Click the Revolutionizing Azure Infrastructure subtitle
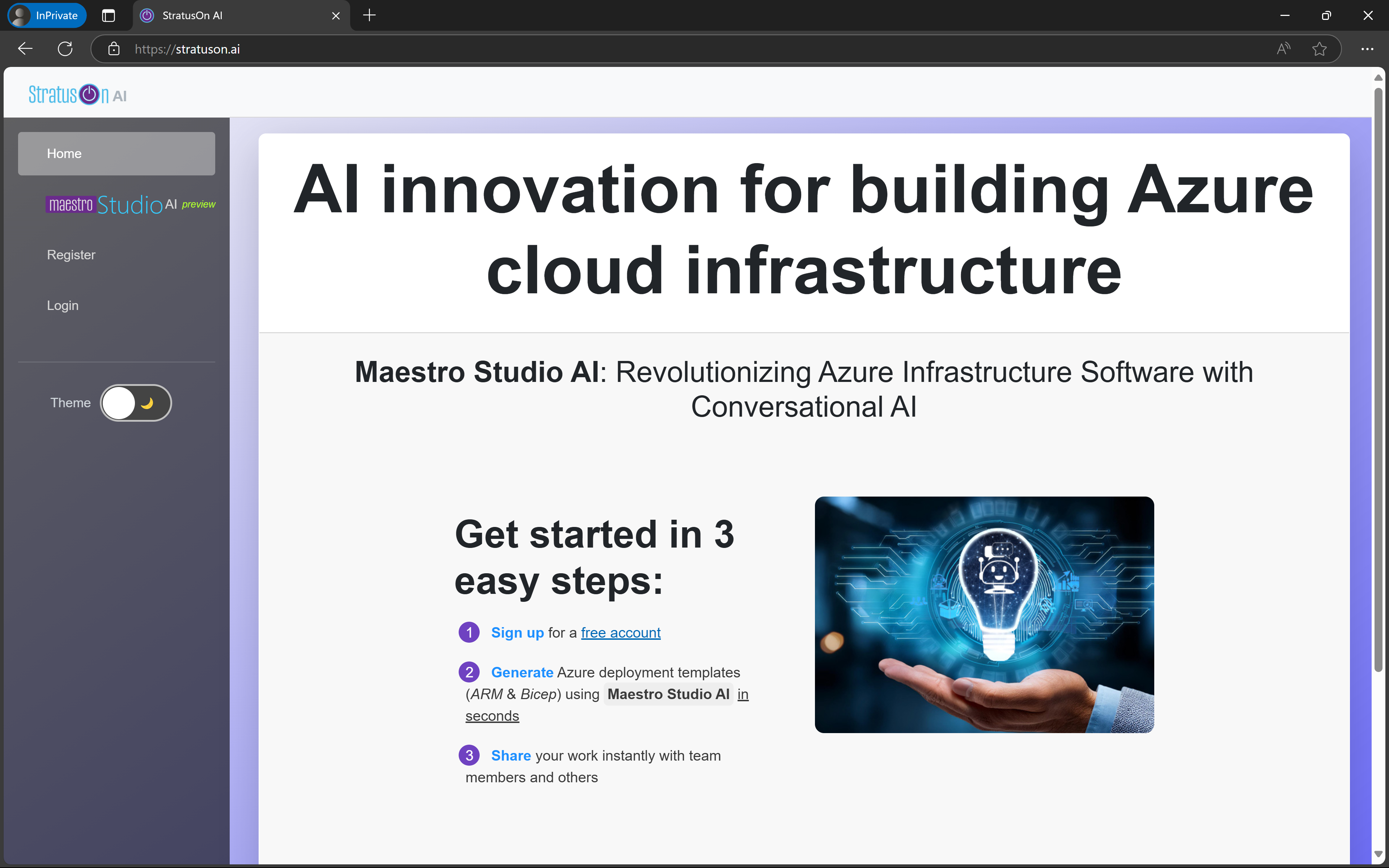 (x=803, y=389)
